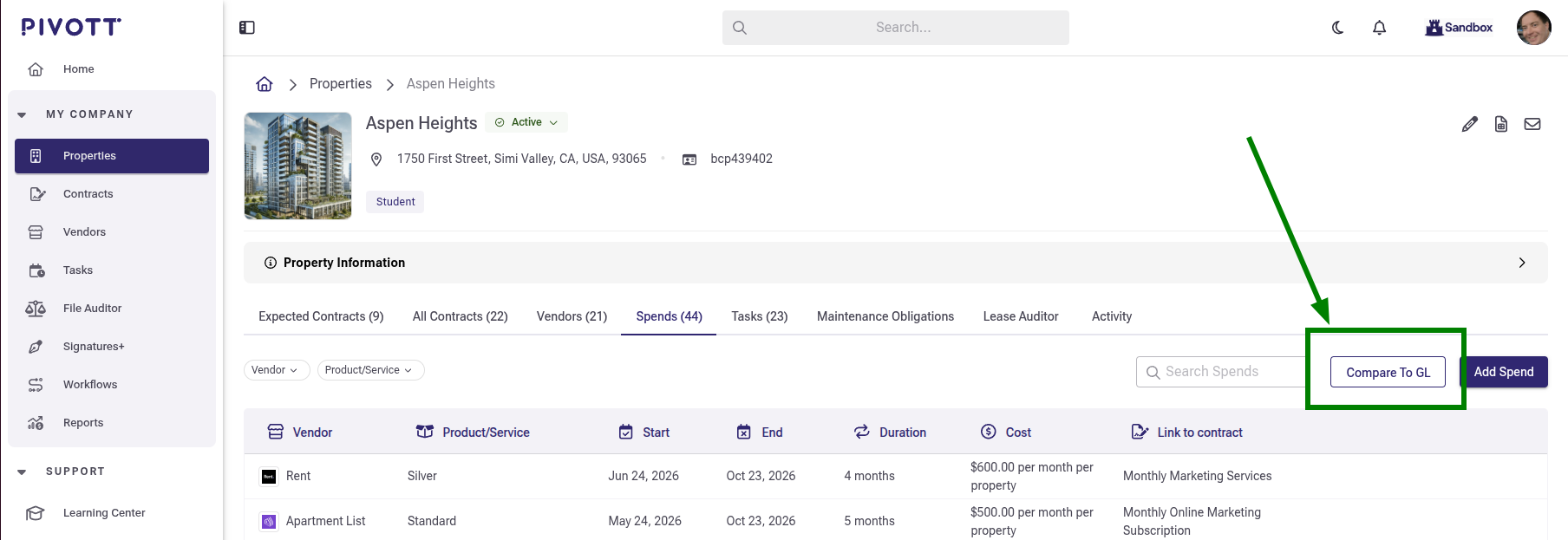Switch to the All Contracts tab
Viewport: 1568px width, 540px height.
click(x=460, y=316)
